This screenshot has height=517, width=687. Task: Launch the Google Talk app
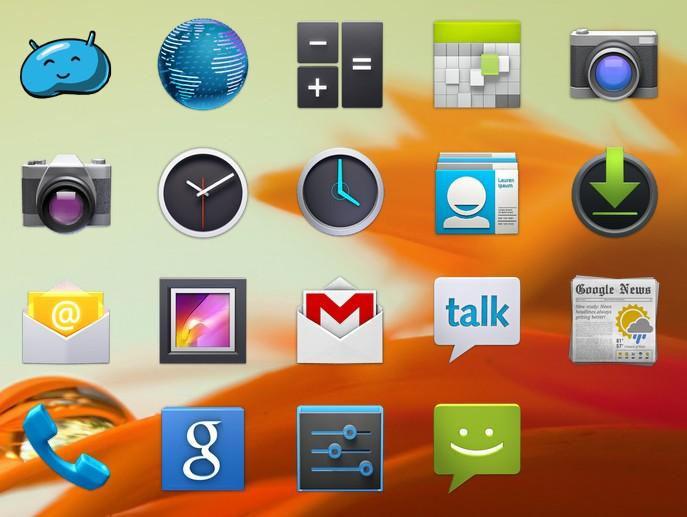click(477, 319)
